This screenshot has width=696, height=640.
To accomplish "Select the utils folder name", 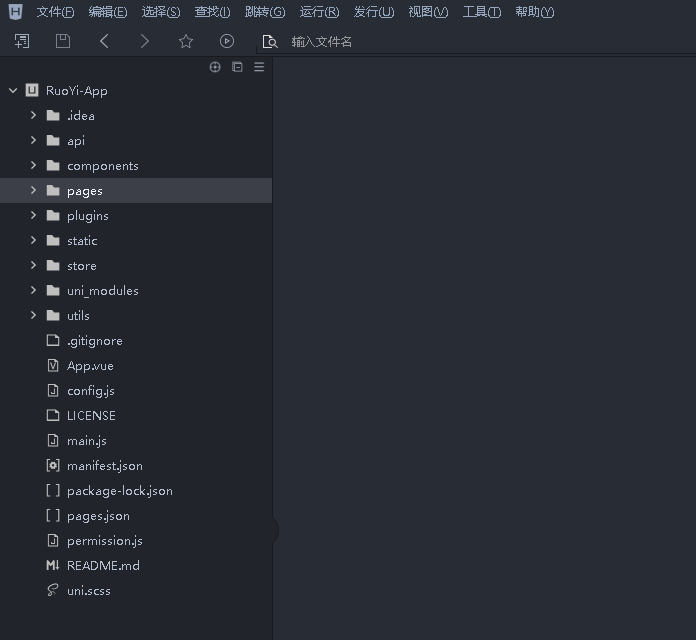I will (78, 316).
